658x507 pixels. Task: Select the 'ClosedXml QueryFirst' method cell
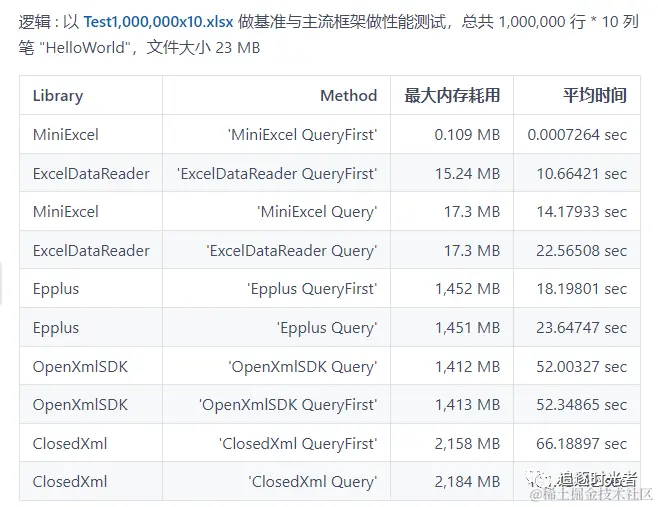277,443
